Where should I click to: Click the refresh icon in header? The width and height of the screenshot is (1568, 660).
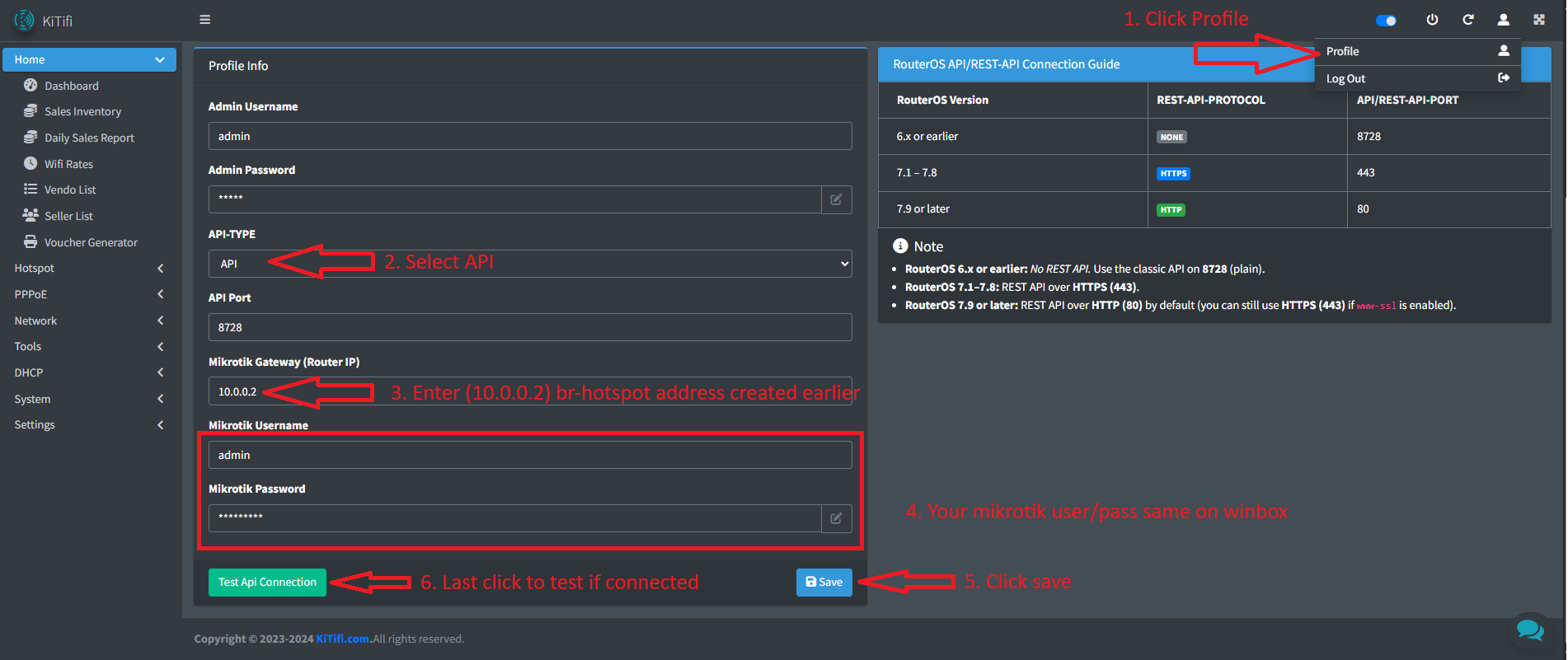coord(1468,20)
